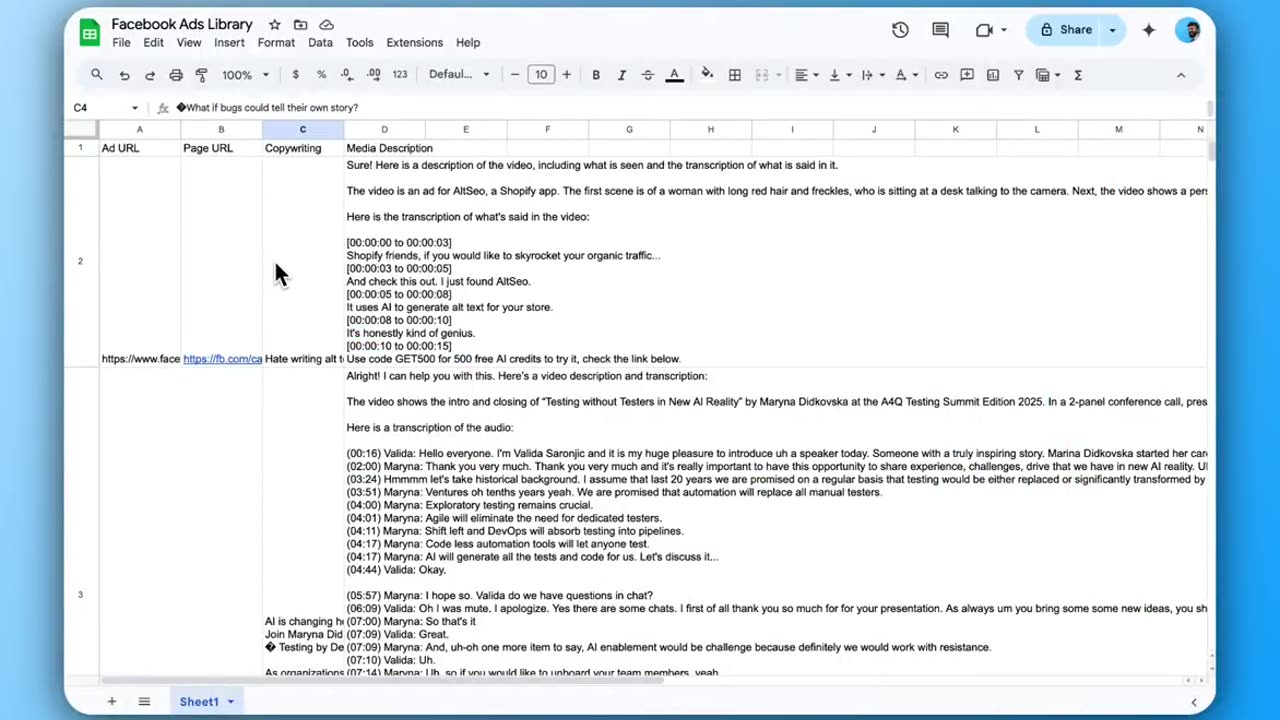Format as percent

(x=321, y=75)
